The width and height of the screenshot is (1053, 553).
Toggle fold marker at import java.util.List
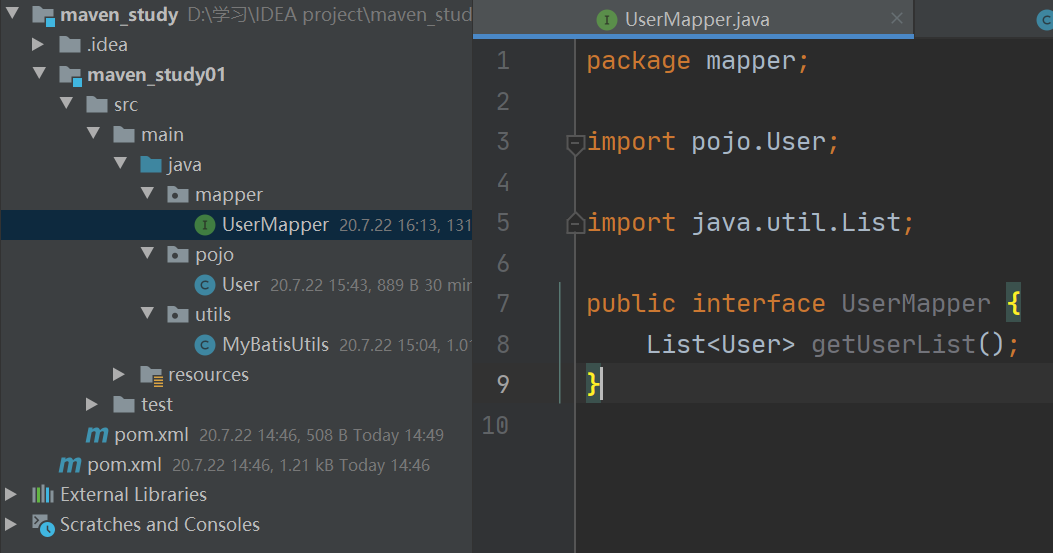coord(575,224)
